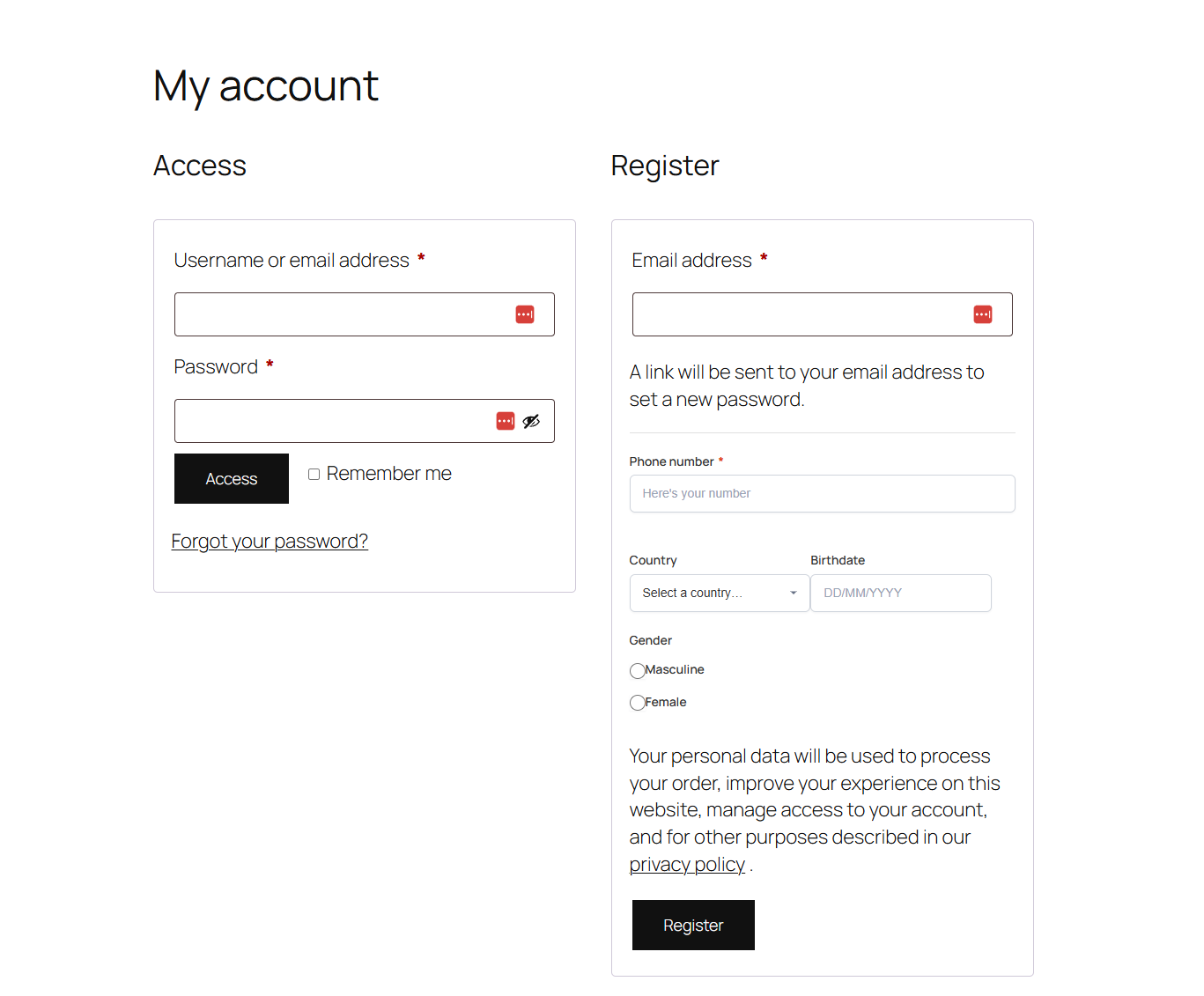
Task: Select the Female gender radio button
Action: (x=637, y=703)
